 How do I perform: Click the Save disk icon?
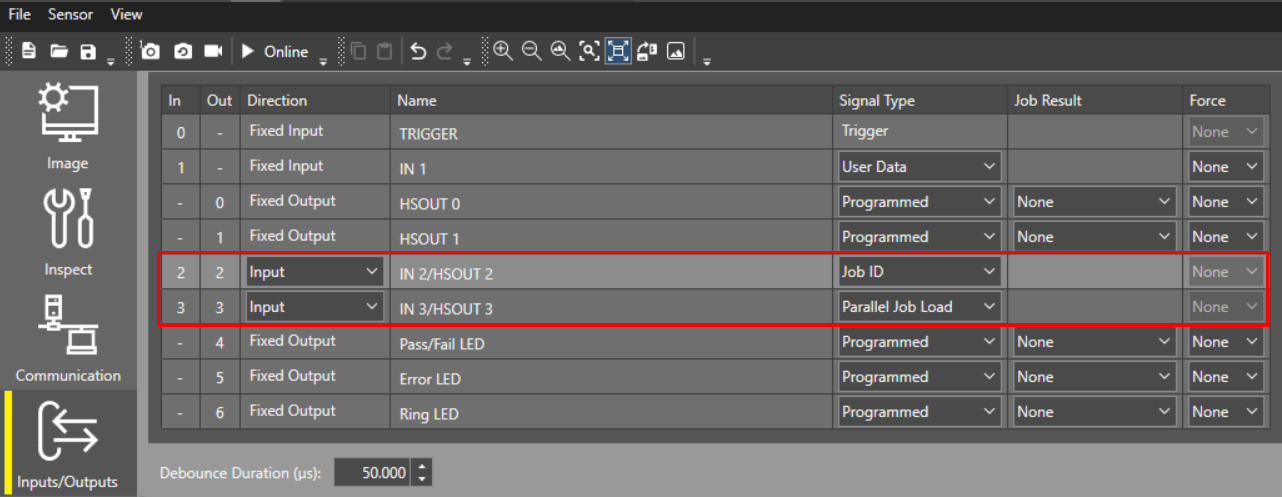(88, 51)
